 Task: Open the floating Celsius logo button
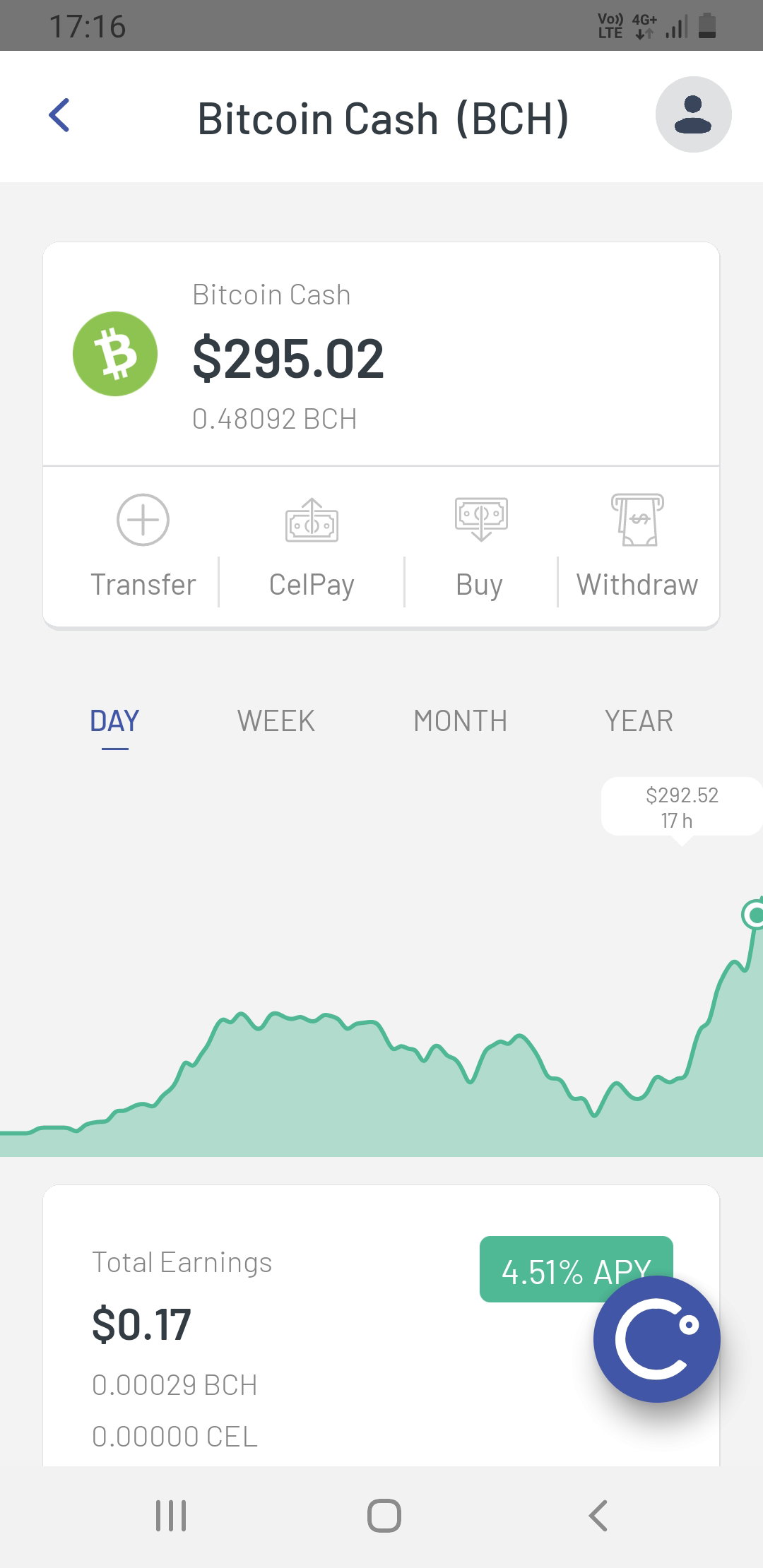pyautogui.click(x=657, y=1339)
